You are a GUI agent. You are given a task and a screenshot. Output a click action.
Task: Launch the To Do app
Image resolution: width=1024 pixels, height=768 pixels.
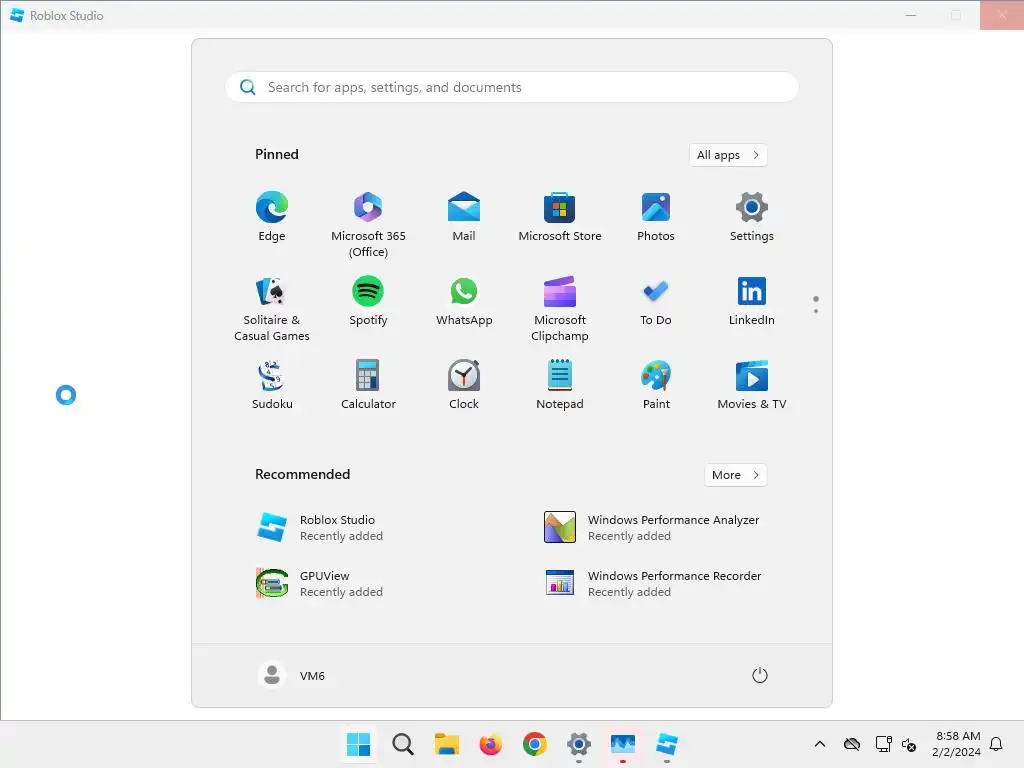tap(656, 302)
